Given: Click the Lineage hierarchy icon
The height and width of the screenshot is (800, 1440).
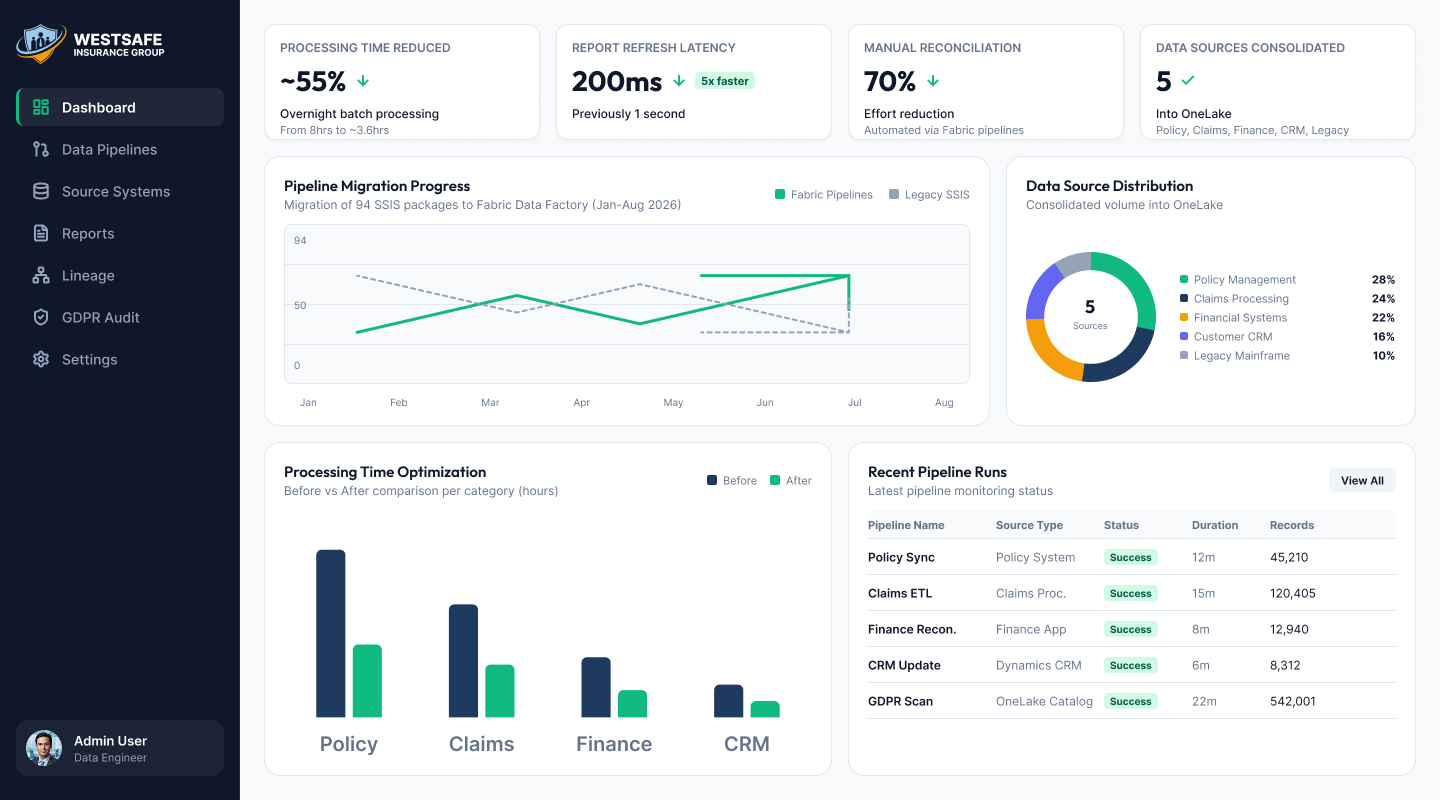Looking at the screenshot, I should pyautogui.click(x=41, y=275).
